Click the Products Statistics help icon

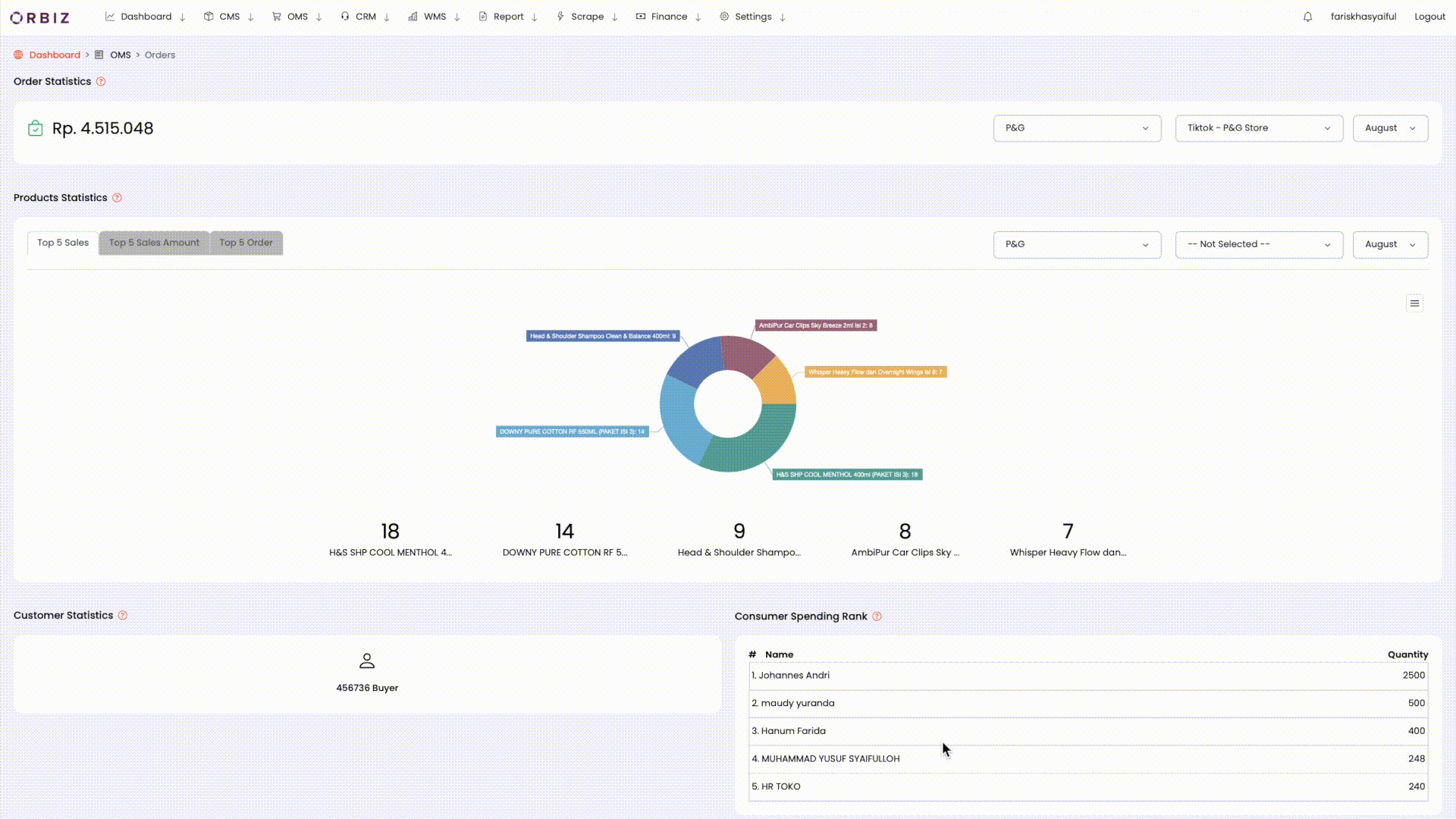tap(118, 197)
